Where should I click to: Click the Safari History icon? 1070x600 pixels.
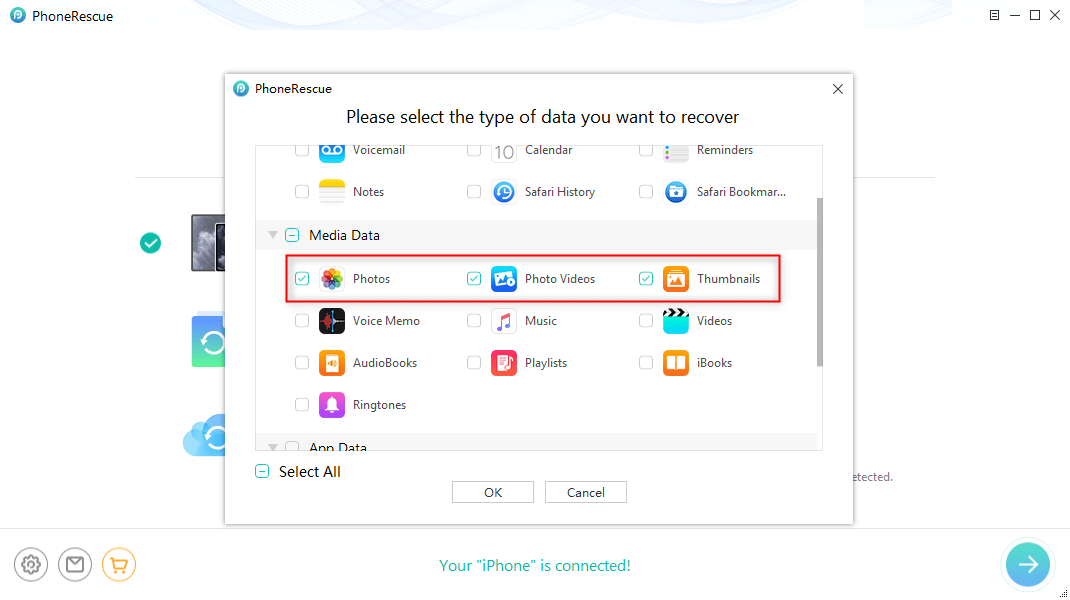(x=504, y=192)
